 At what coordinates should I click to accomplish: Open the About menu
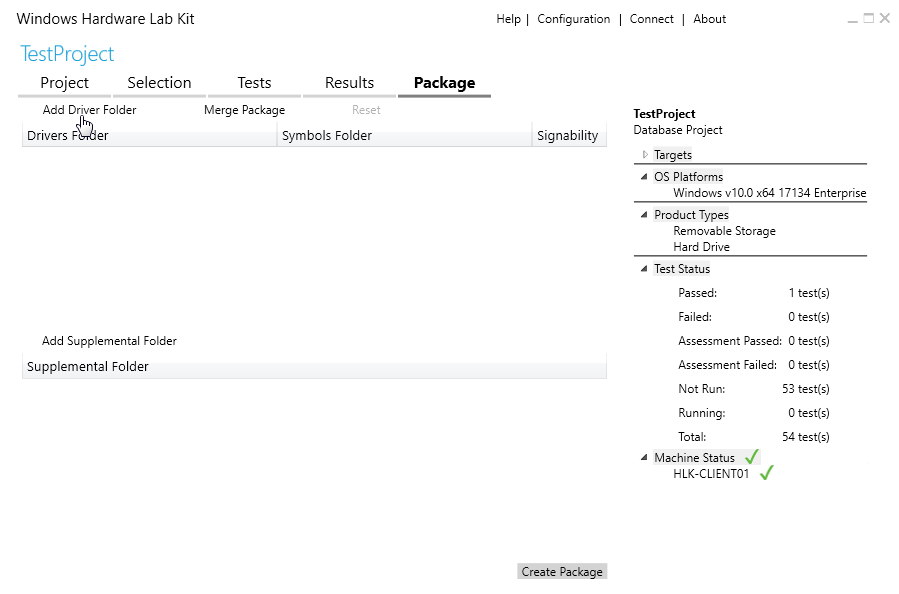click(x=709, y=19)
